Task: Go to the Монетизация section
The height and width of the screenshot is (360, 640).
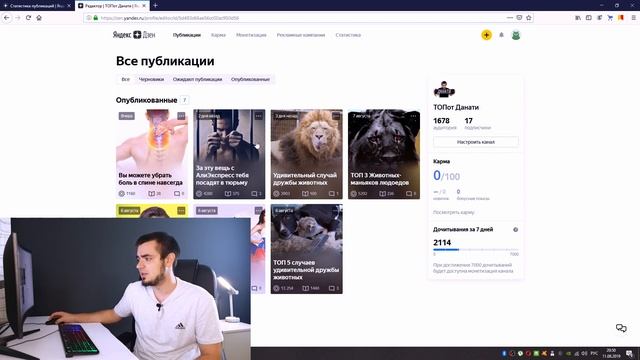Action: pos(251,35)
